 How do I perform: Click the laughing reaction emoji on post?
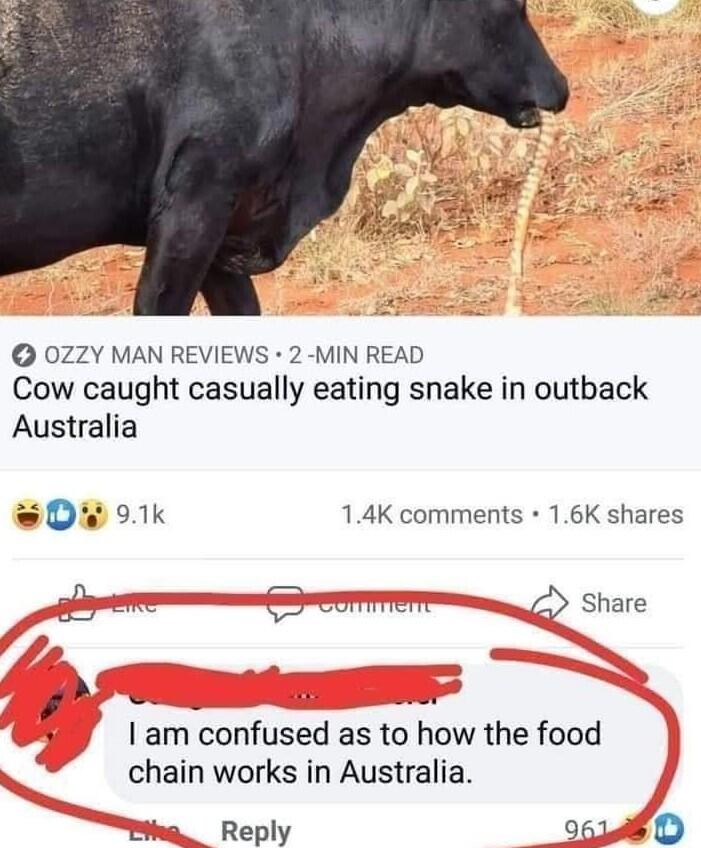pyautogui.click(x=27, y=515)
